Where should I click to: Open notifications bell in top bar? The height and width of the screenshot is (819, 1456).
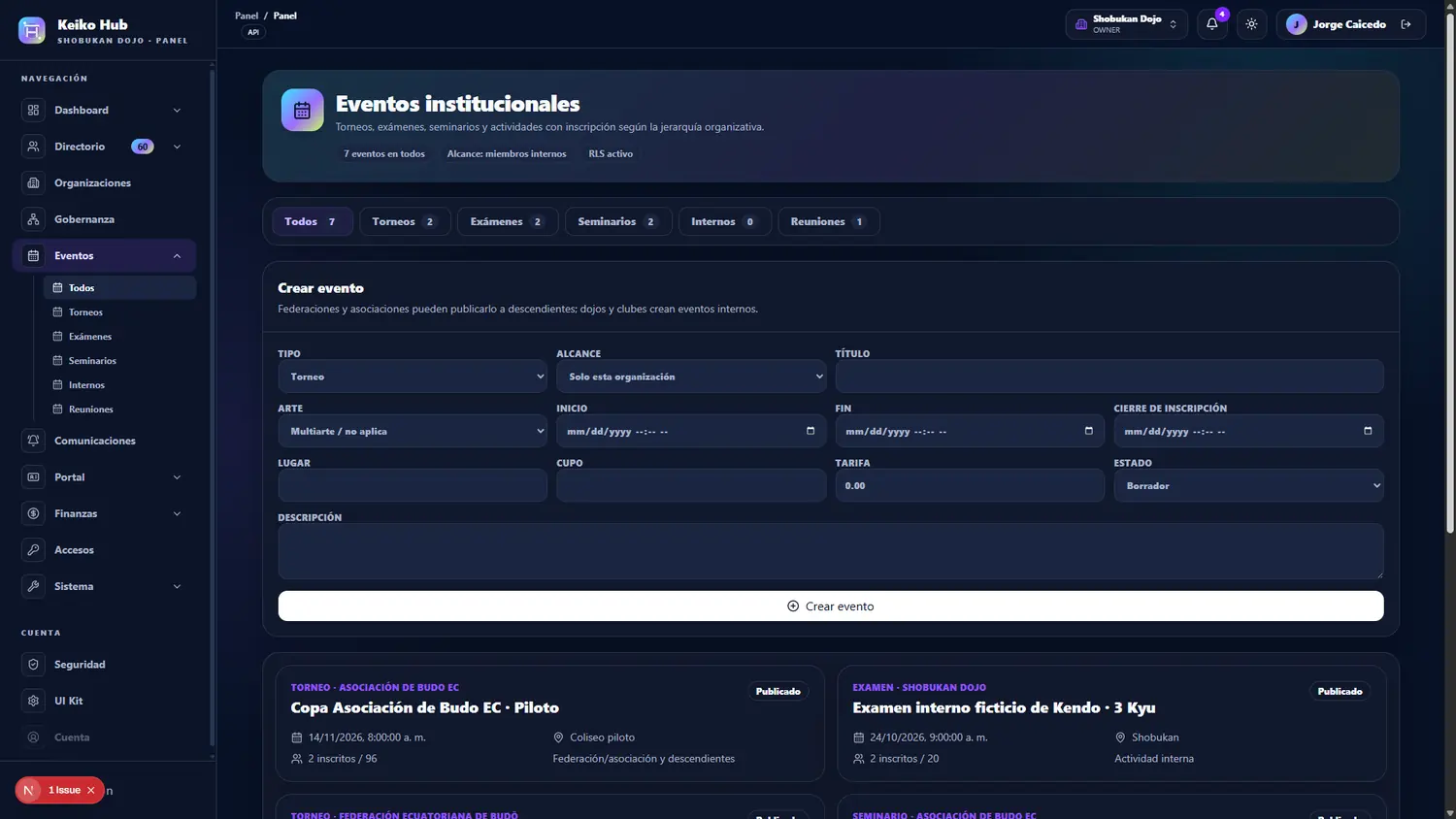pyautogui.click(x=1212, y=24)
